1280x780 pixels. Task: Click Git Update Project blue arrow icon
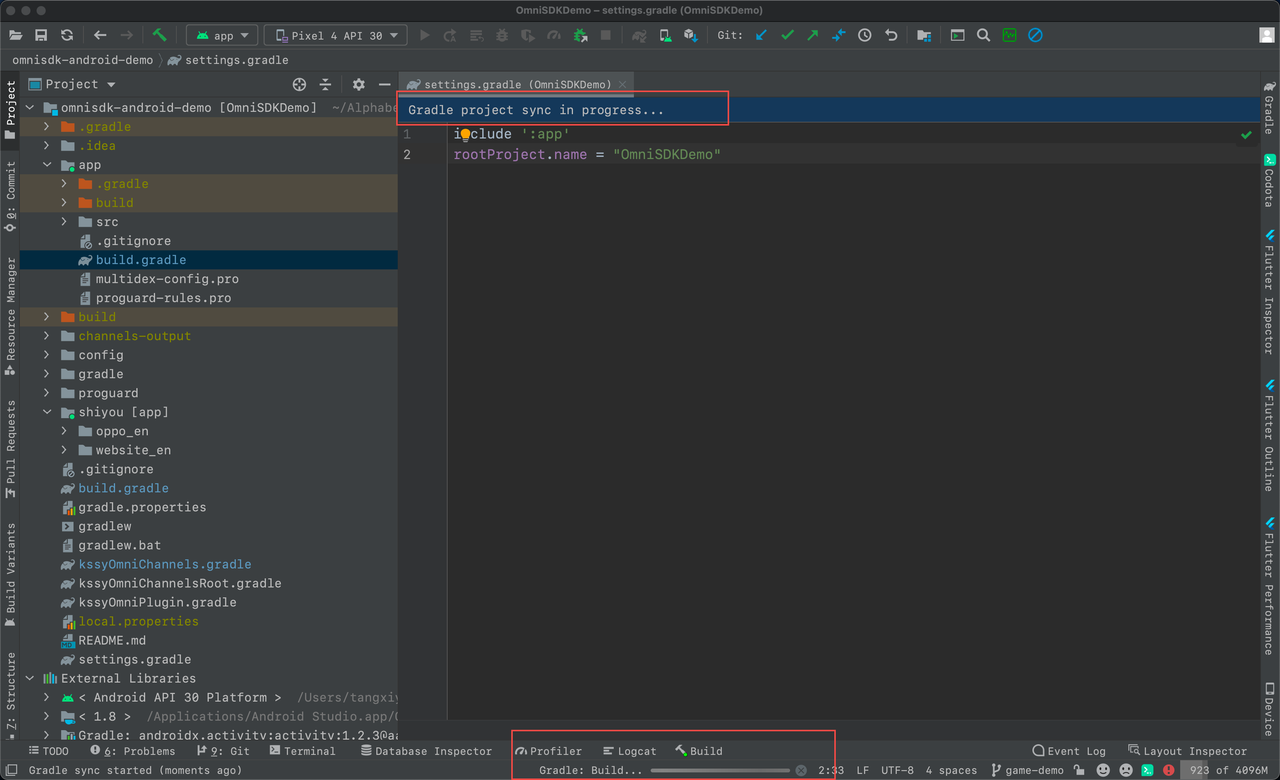point(761,35)
